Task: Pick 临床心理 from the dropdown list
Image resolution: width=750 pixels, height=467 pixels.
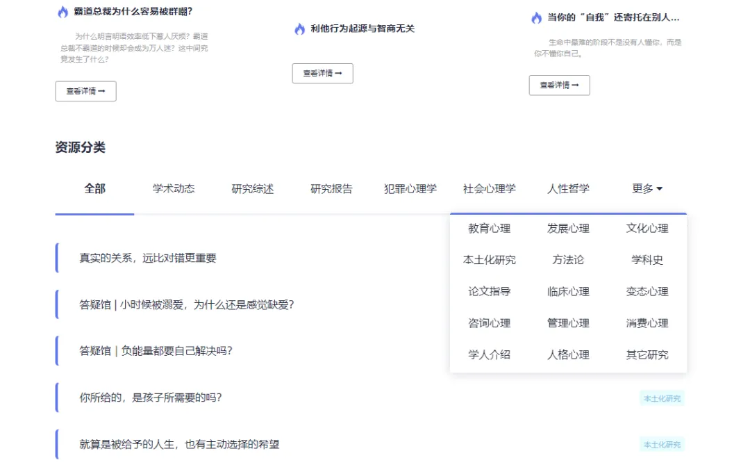Action: click(x=568, y=292)
